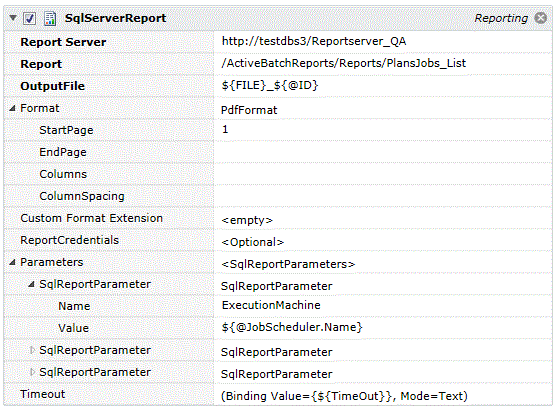Viewport: 557px width, 410px height.
Task: Edit the Report Server URL field
Action: 383,42
